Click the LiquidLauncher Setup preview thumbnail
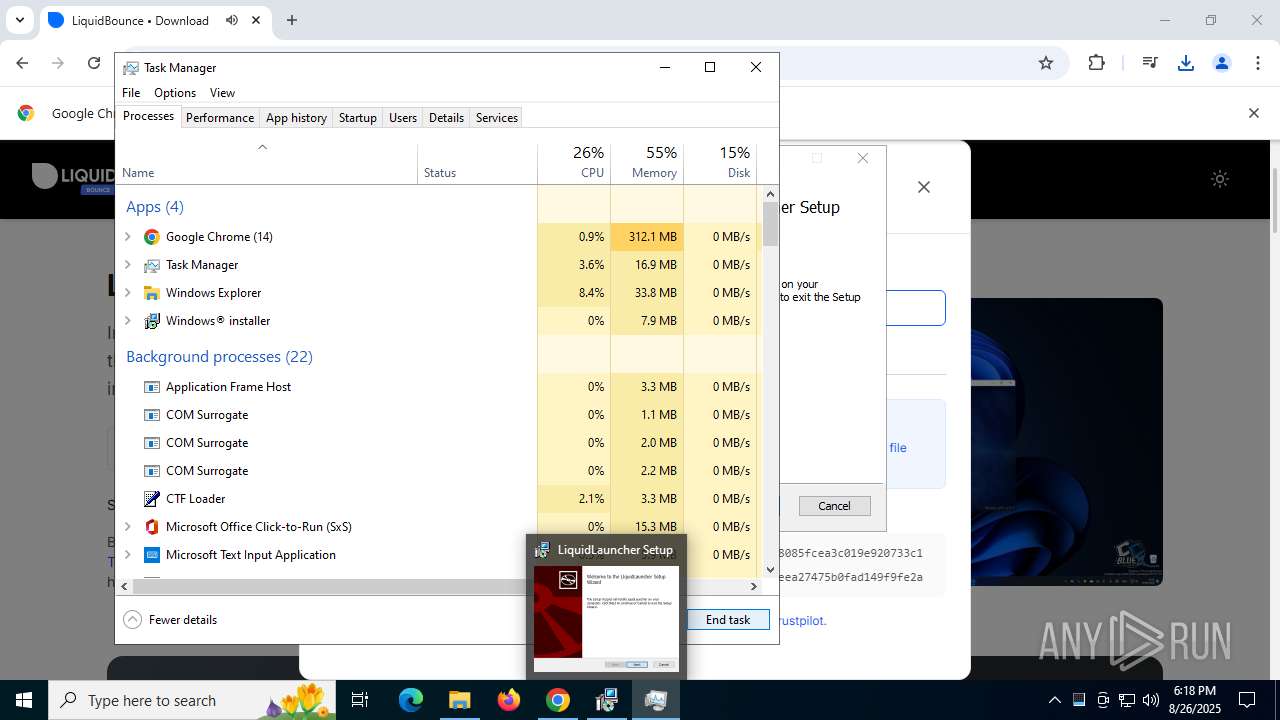The image size is (1280, 720). [x=606, y=618]
